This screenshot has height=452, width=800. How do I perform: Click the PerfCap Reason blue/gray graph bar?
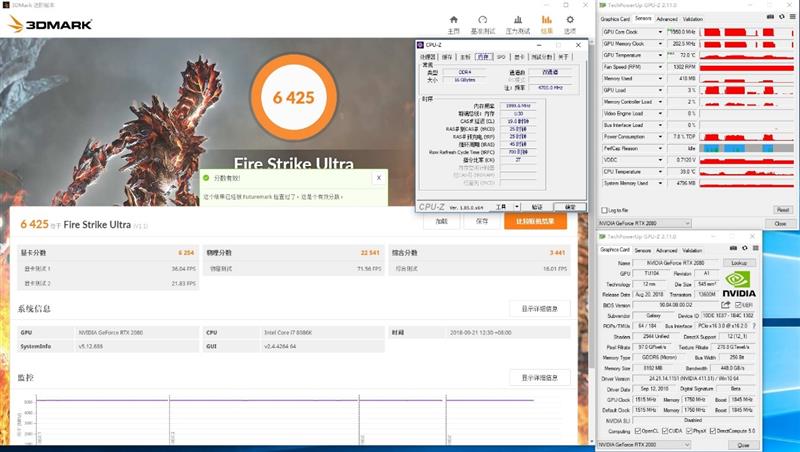pos(746,148)
